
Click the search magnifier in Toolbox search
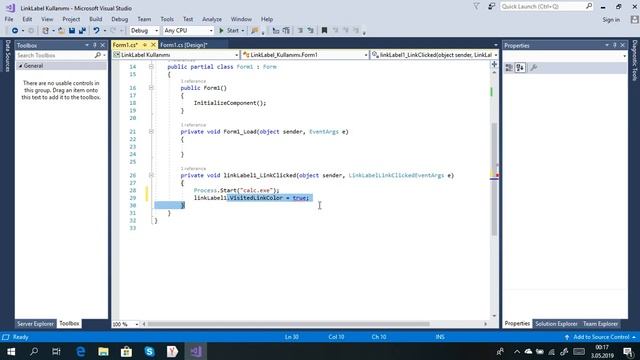pyautogui.click(x=98, y=55)
